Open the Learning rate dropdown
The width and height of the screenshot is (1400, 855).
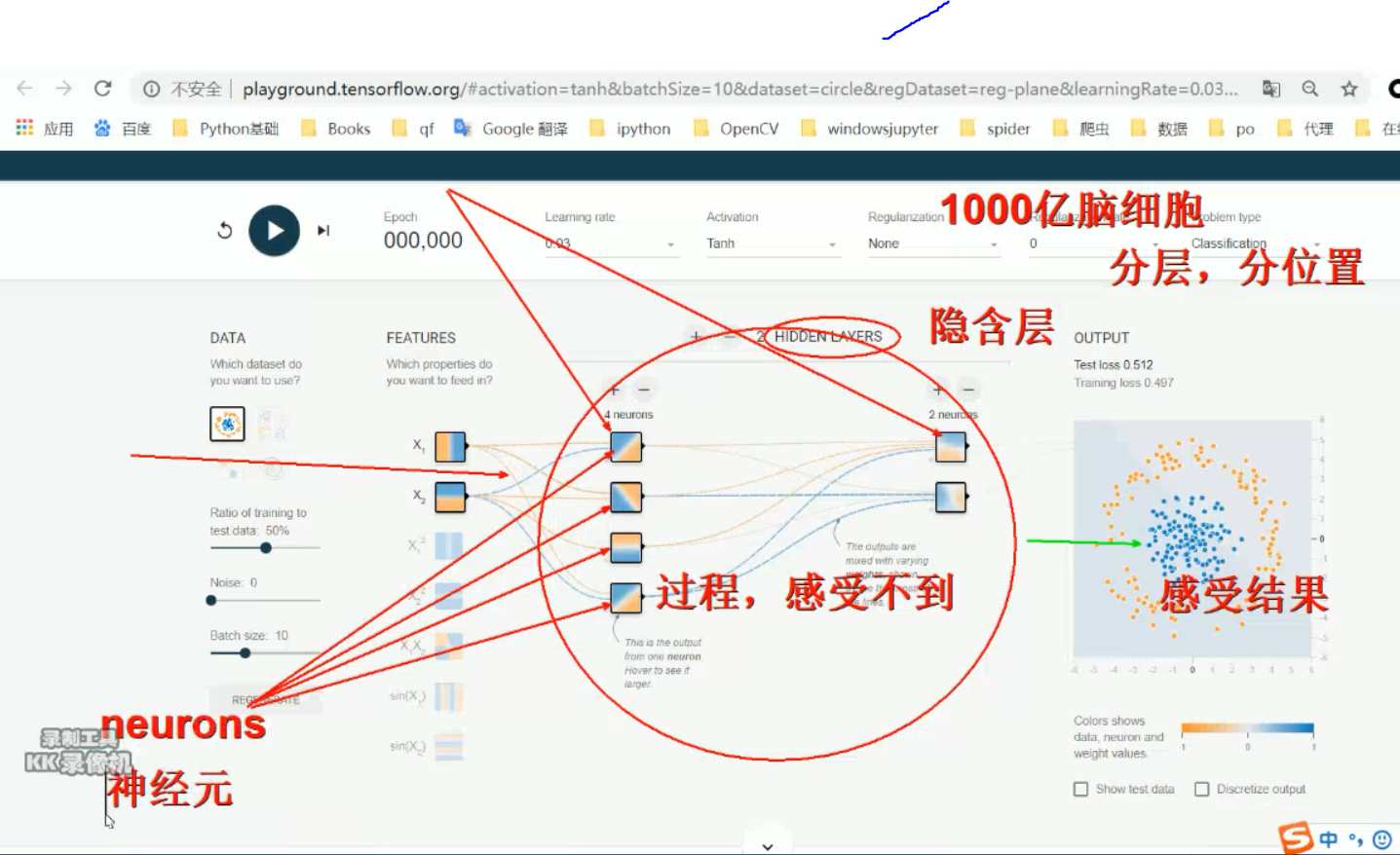coord(609,243)
